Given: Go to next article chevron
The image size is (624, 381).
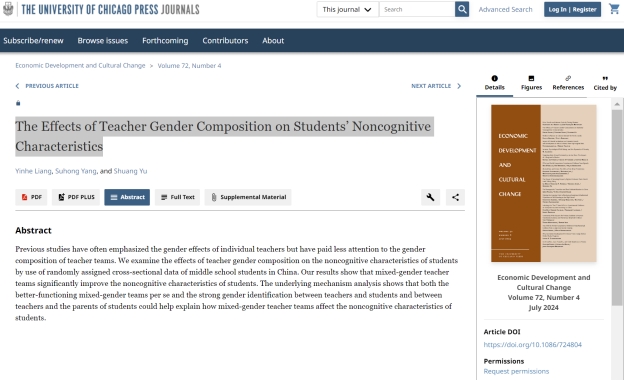Looking at the screenshot, I should coord(459,86).
